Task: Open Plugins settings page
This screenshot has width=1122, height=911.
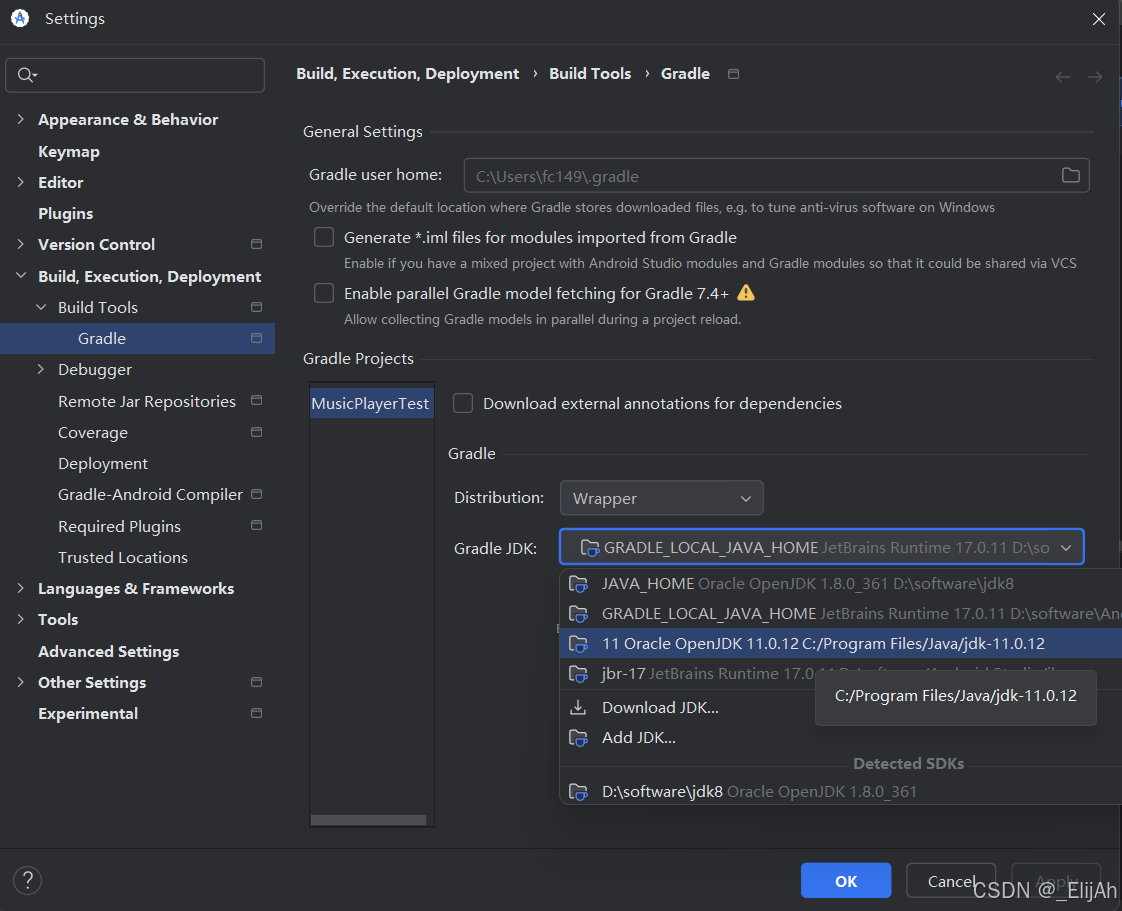Action: pos(65,213)
